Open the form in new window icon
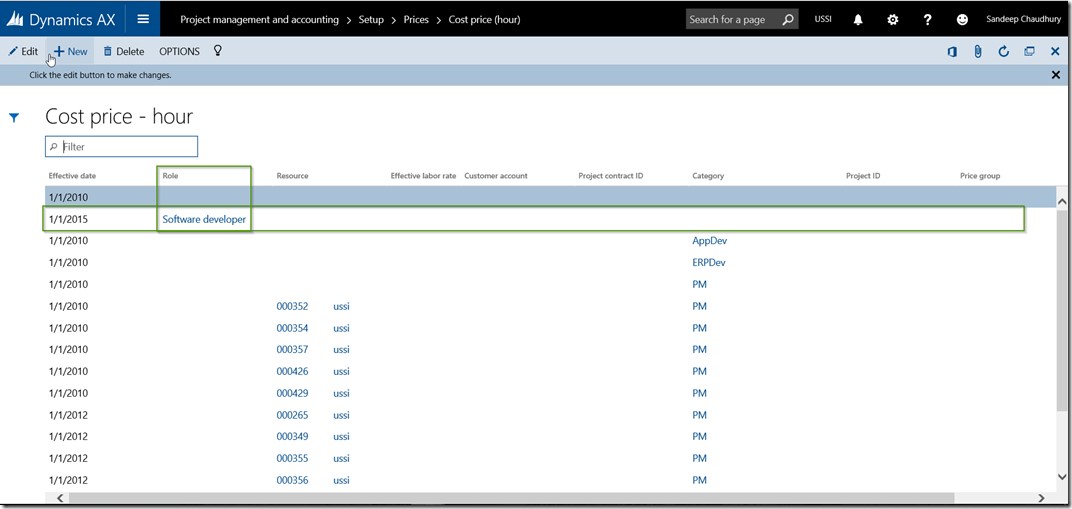This screenshot has width=1072, height=509. pos(1029,51)
